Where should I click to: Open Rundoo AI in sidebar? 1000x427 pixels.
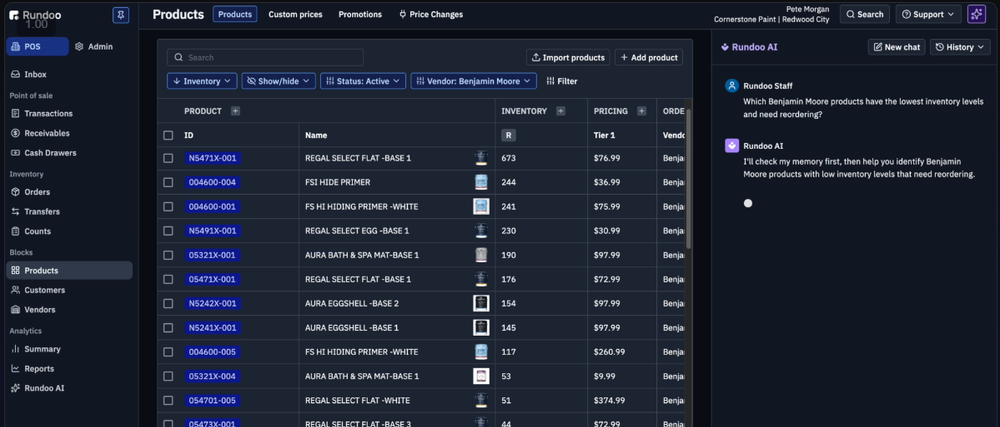click(44, 388)
